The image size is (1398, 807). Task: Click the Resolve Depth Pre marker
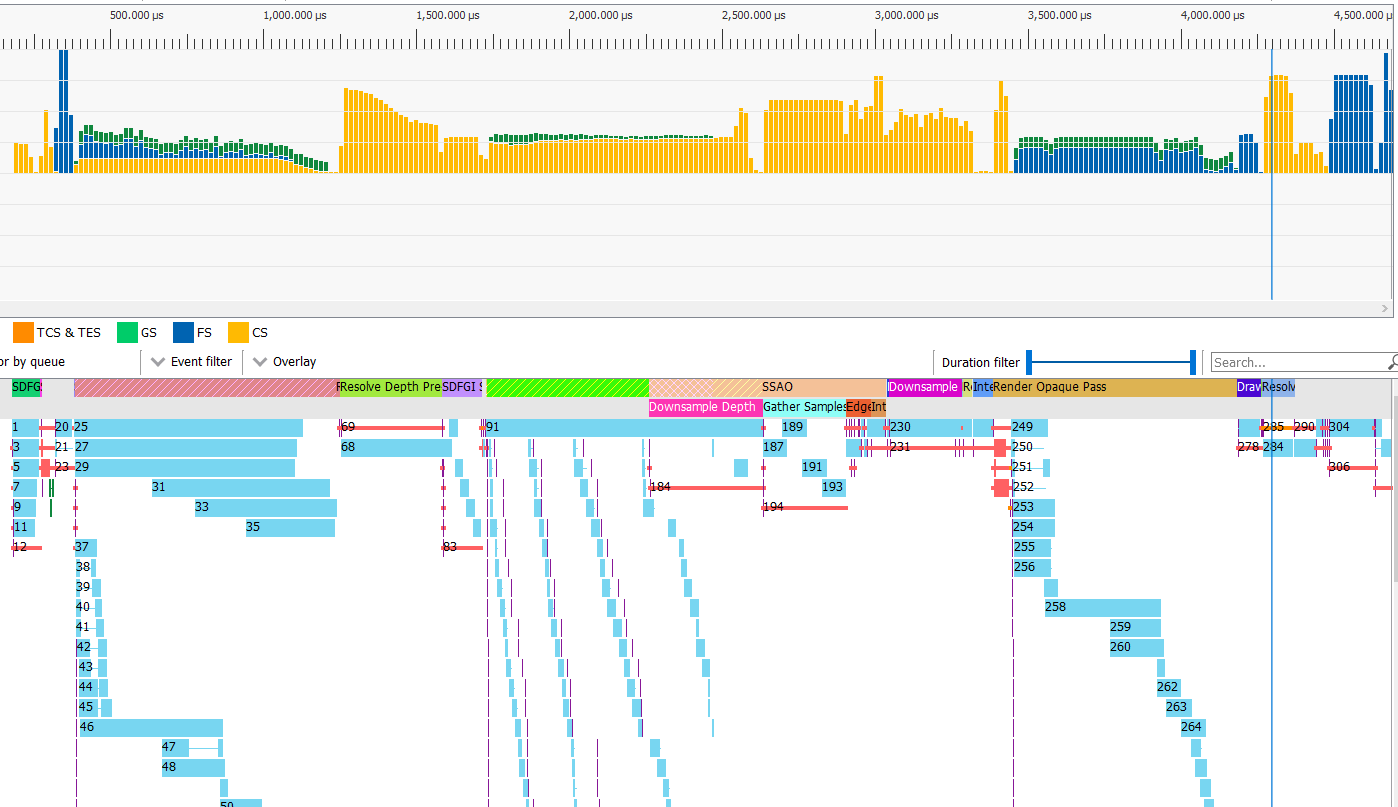[x=390, y=387]
